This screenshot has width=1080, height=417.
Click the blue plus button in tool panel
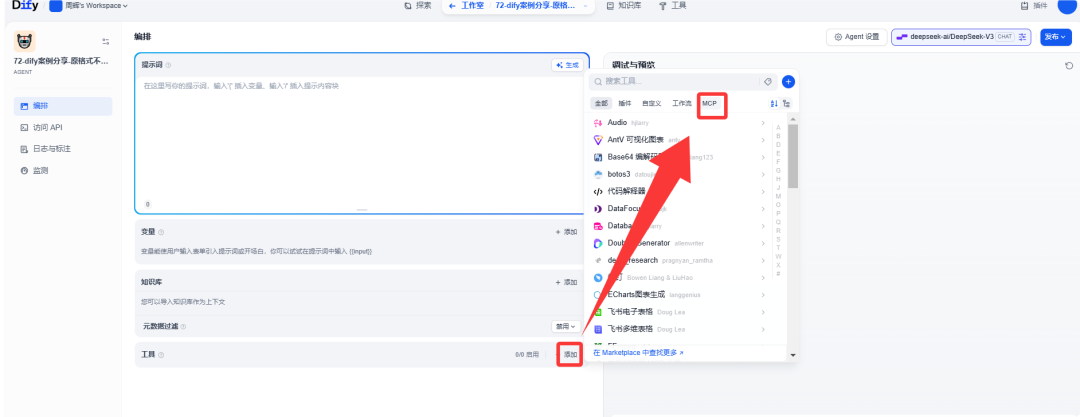click(x=788, y=82)
